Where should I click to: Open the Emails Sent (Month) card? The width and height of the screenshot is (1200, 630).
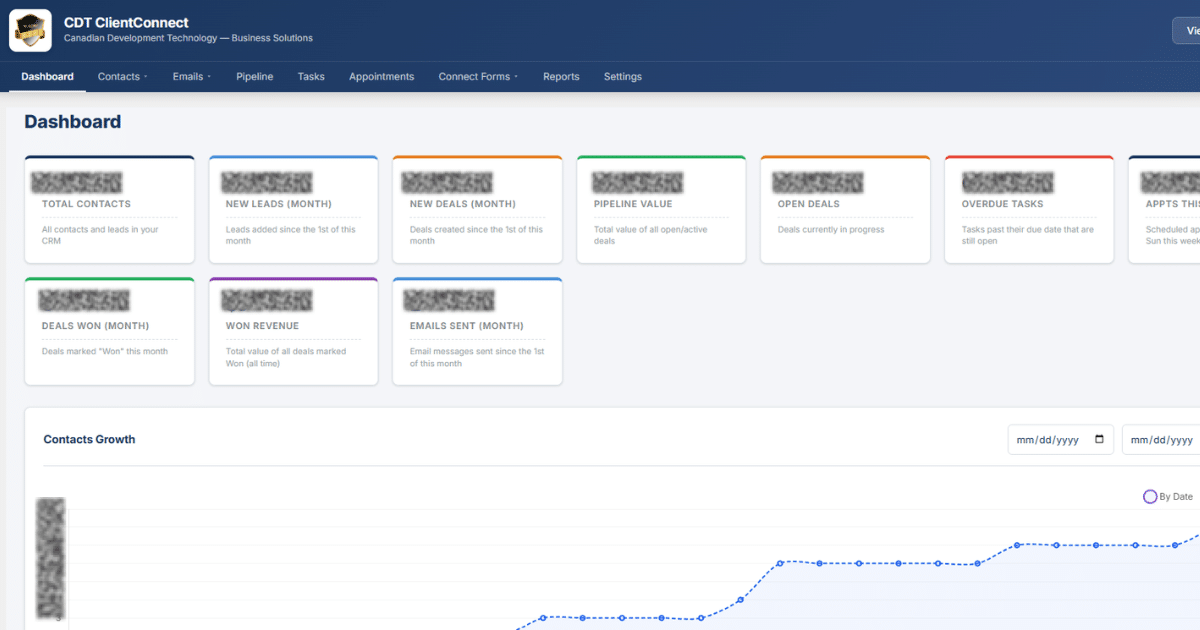point(478,332)
